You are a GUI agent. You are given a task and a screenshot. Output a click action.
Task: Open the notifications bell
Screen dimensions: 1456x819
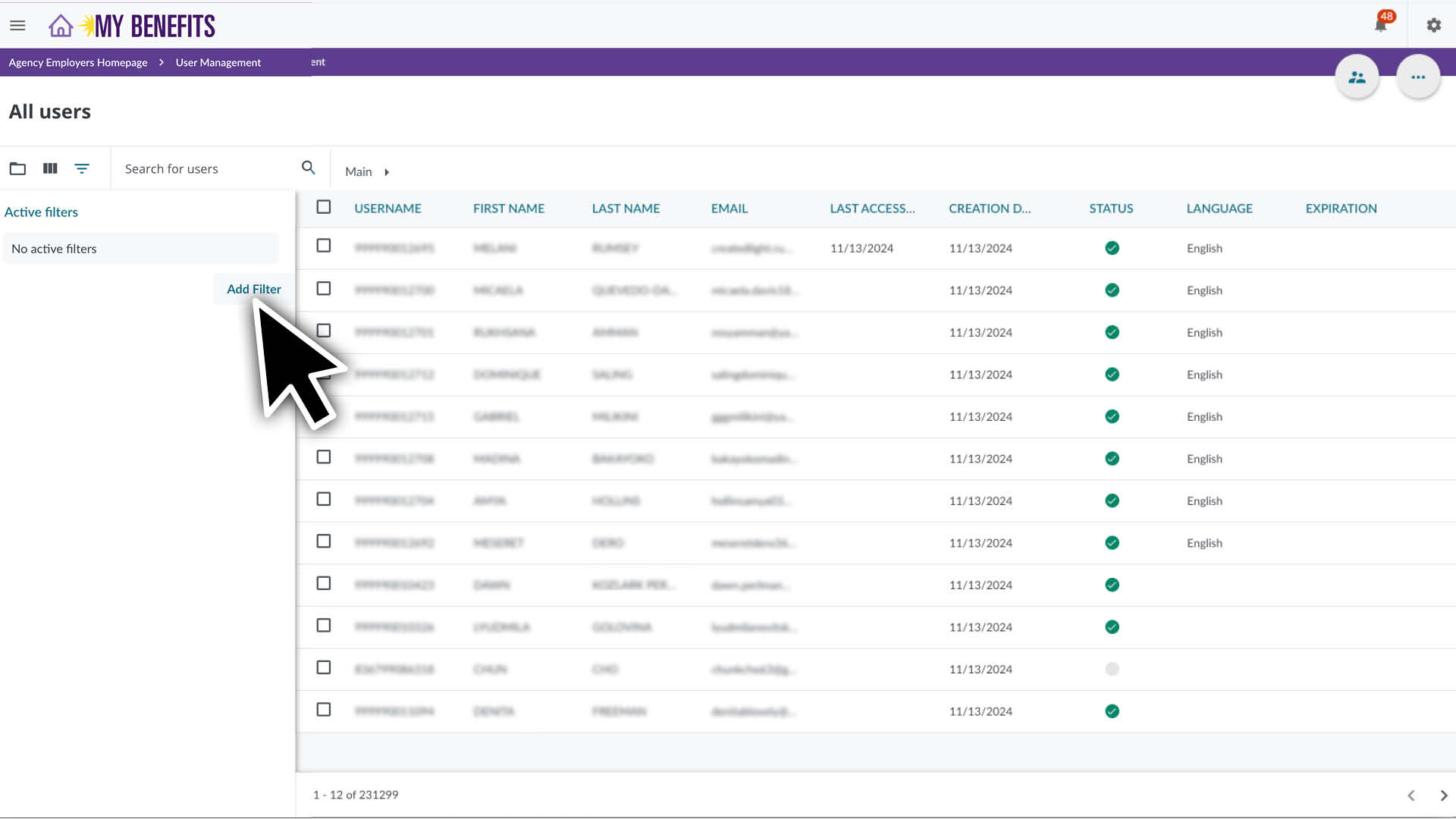pos(1380,25)
